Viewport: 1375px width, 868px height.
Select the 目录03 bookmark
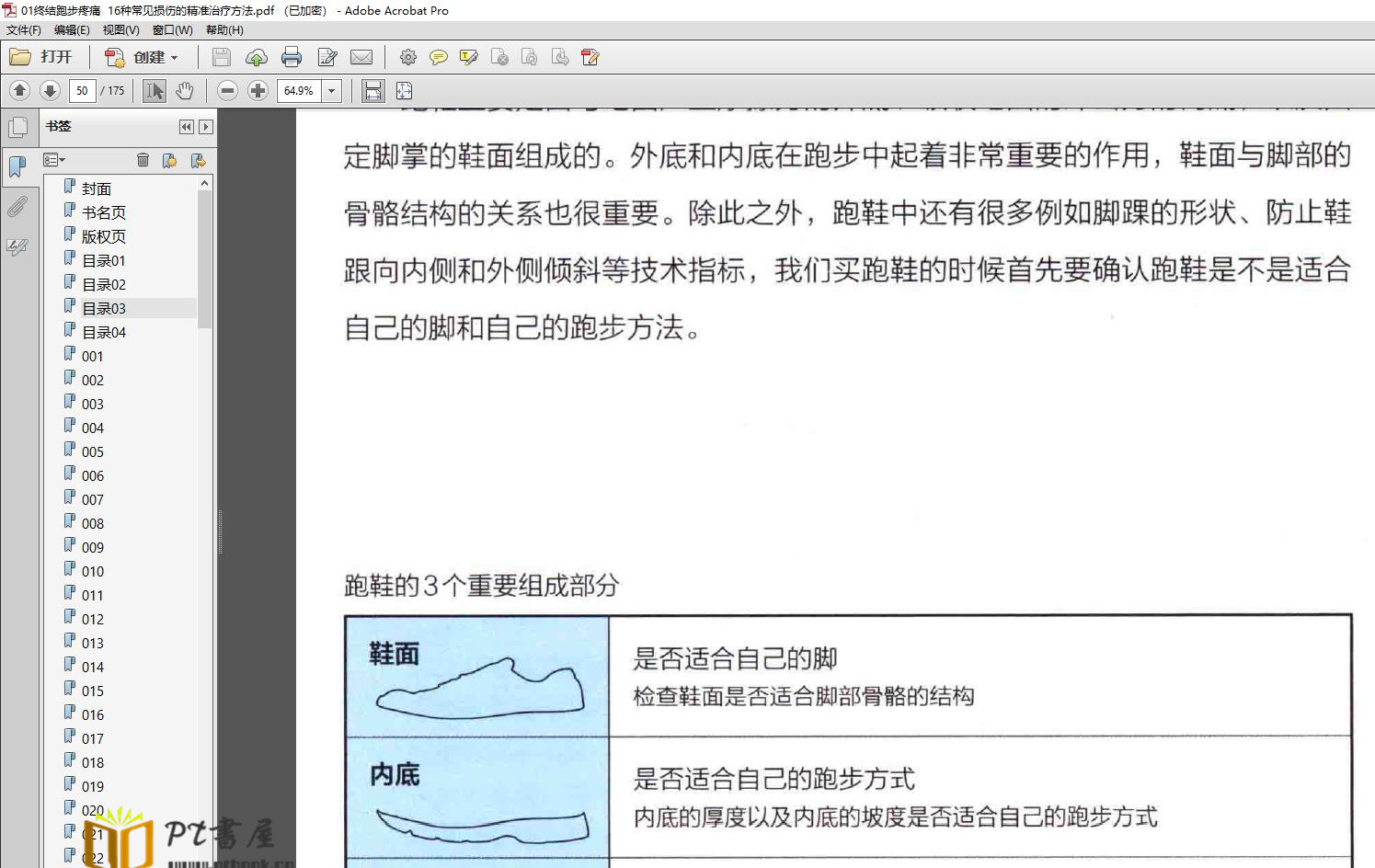[x=103, y=308]
